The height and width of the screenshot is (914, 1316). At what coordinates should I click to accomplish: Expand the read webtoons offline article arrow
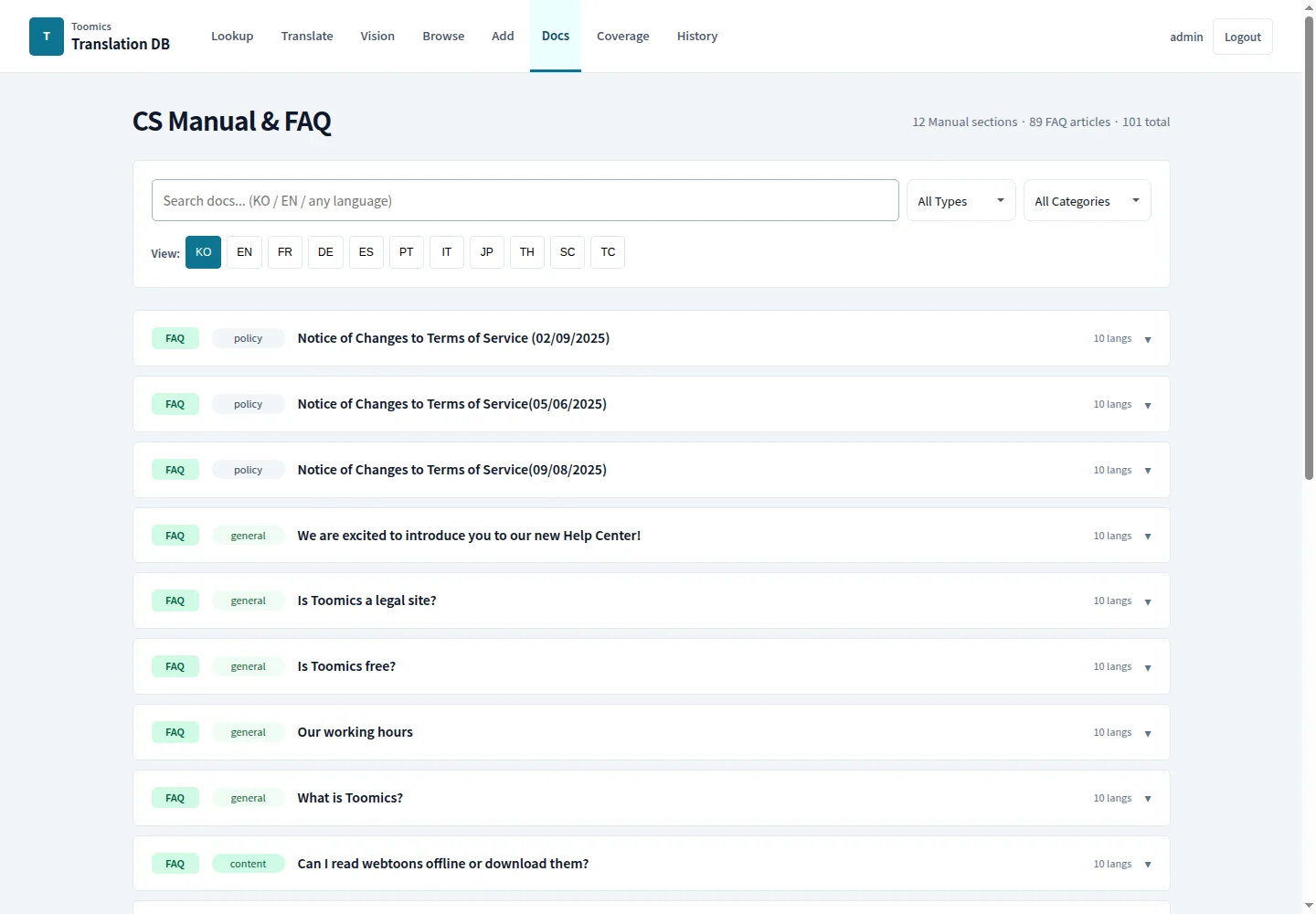pos(1148,865)
